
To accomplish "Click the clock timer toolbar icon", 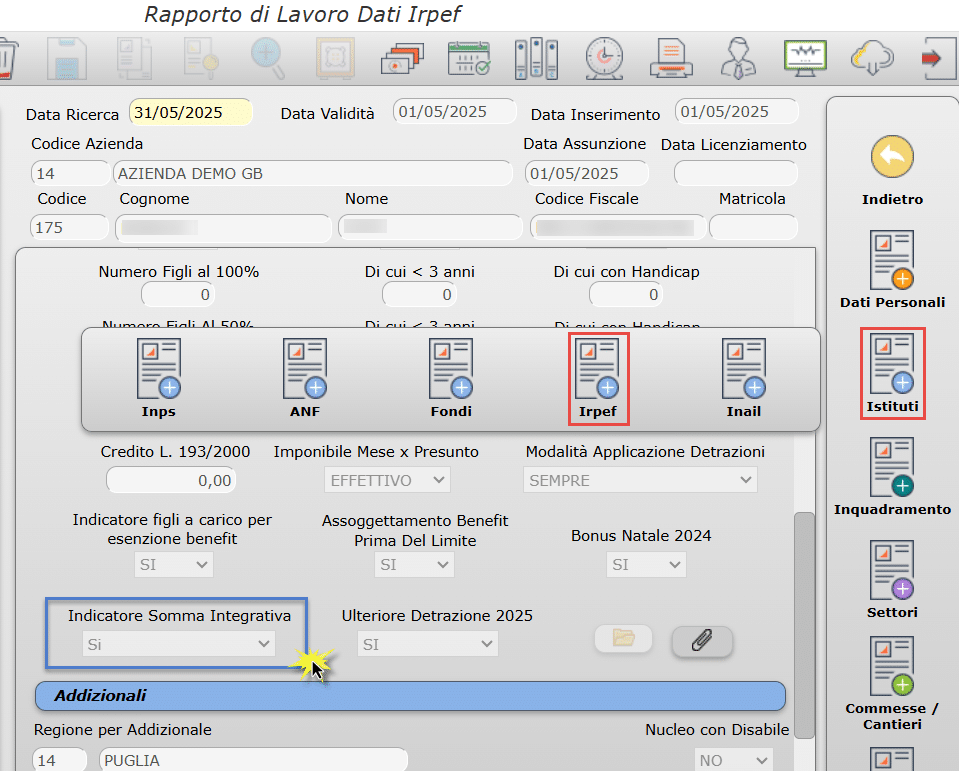I will click(x=604, y=59).
